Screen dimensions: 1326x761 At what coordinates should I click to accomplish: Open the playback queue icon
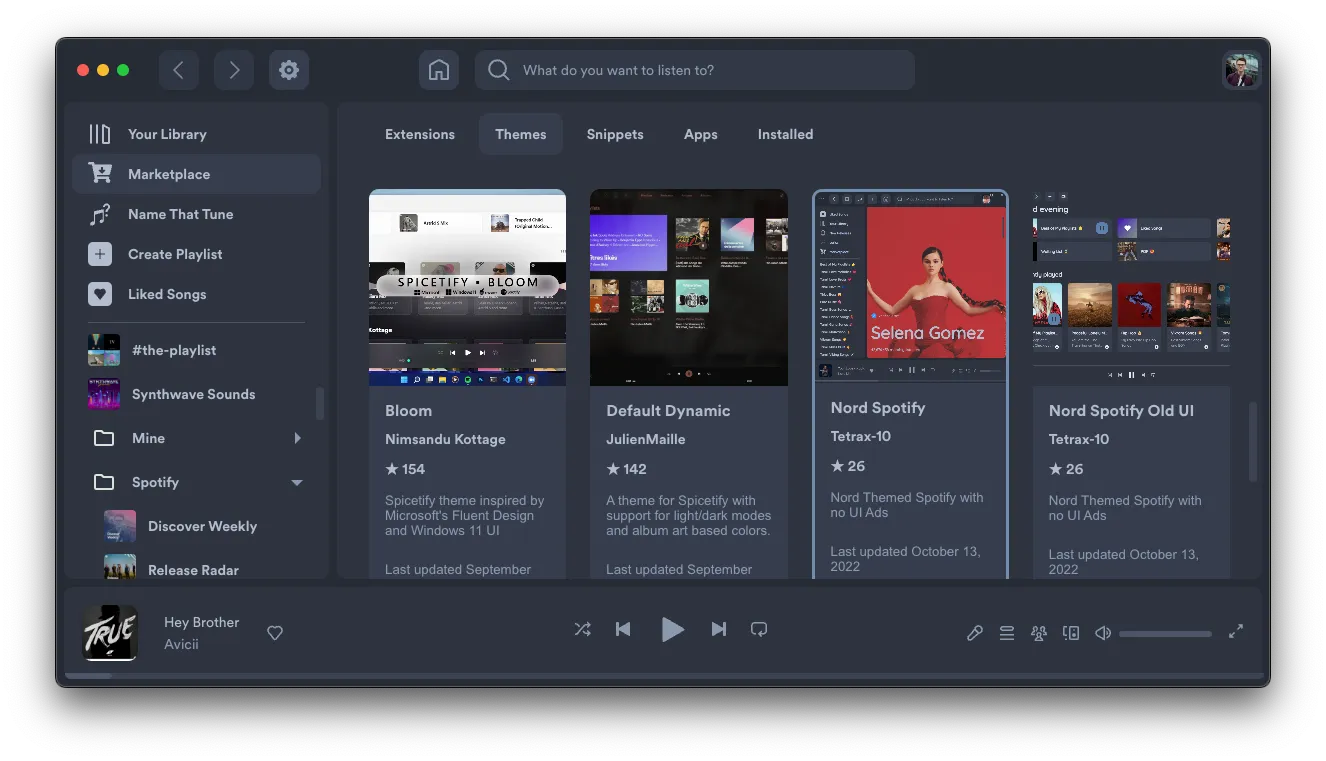point(1007,632)
